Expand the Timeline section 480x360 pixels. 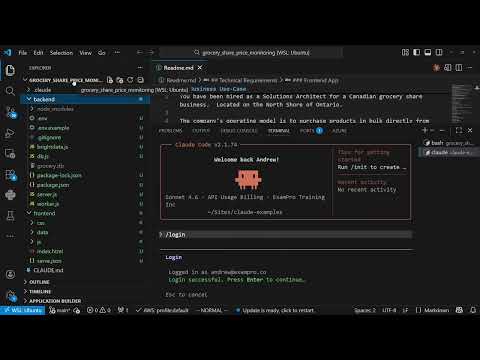pyautogui.click(x=85, y=291)
